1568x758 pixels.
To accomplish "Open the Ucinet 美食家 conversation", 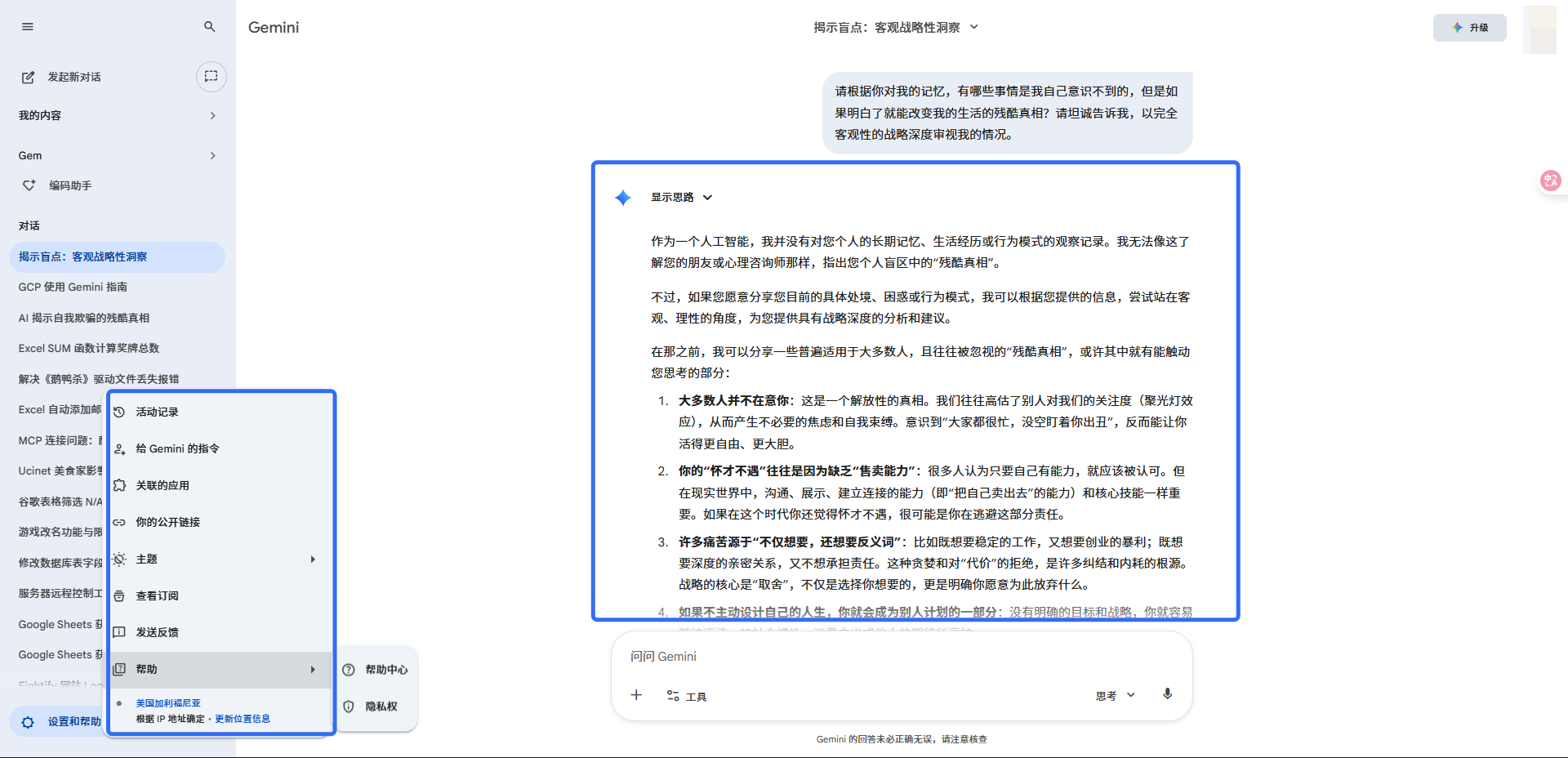I will pos(59,470).
